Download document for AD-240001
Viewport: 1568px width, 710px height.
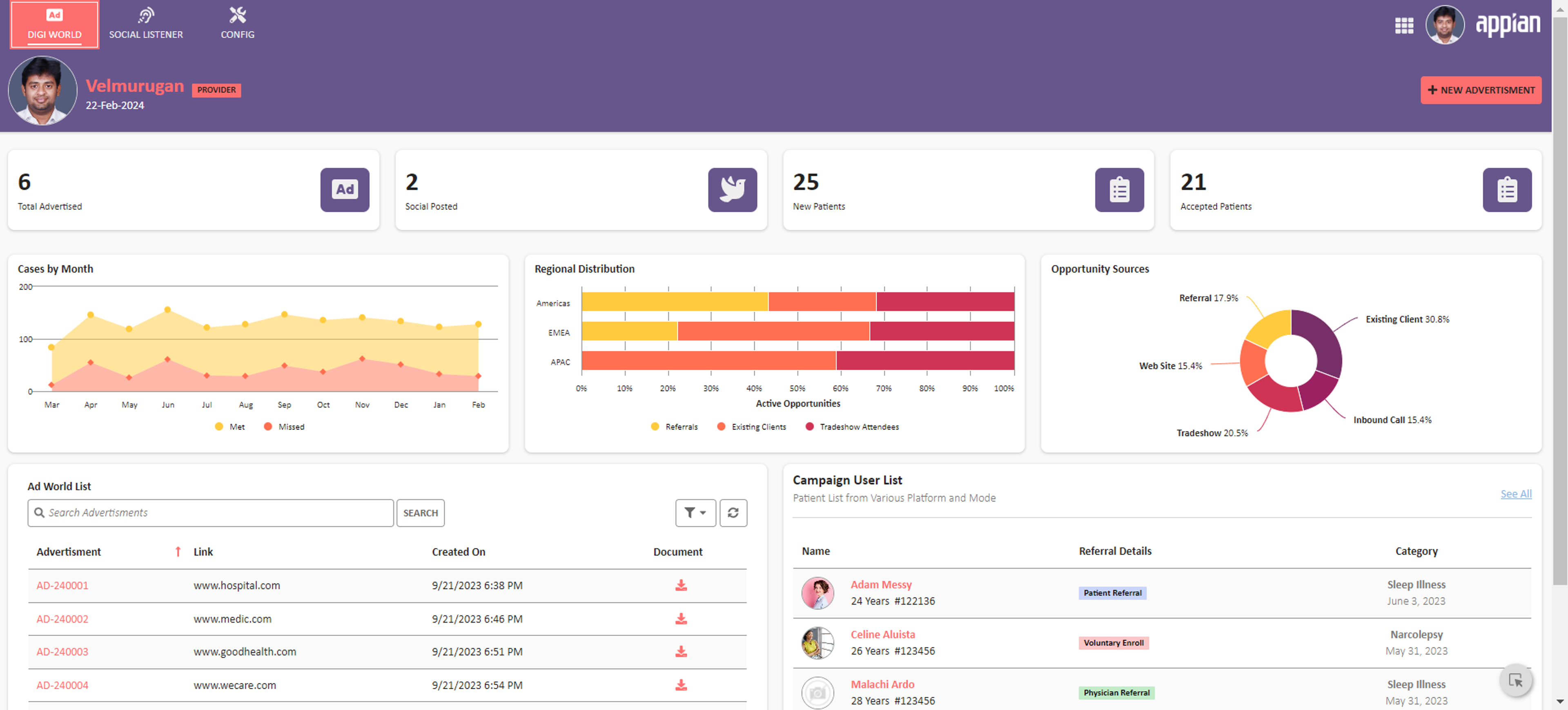681,585
